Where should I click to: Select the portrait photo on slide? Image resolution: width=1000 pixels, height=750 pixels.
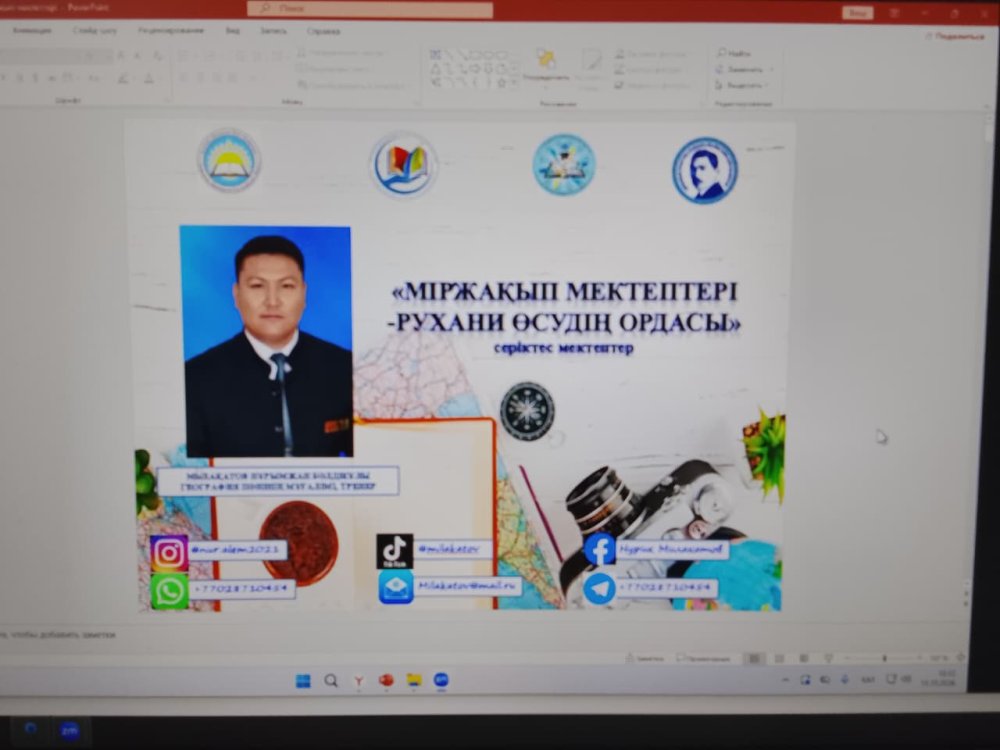point(267,341)
